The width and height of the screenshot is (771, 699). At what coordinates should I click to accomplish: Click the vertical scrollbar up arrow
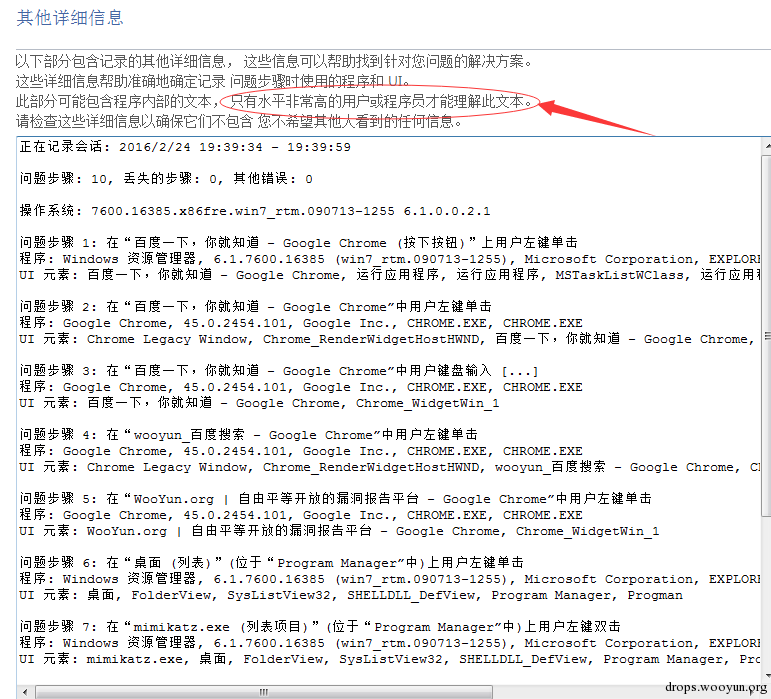(x=767, y=146)
